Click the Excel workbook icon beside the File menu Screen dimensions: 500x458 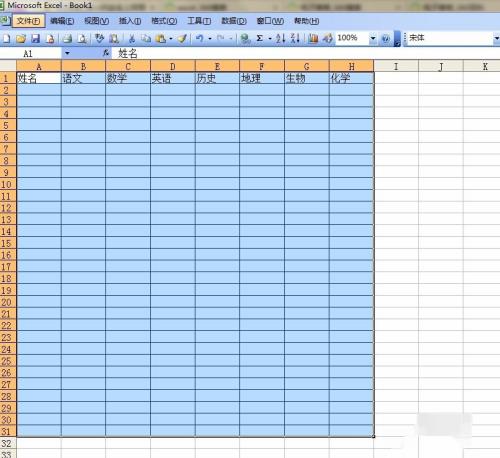[5, 21]
